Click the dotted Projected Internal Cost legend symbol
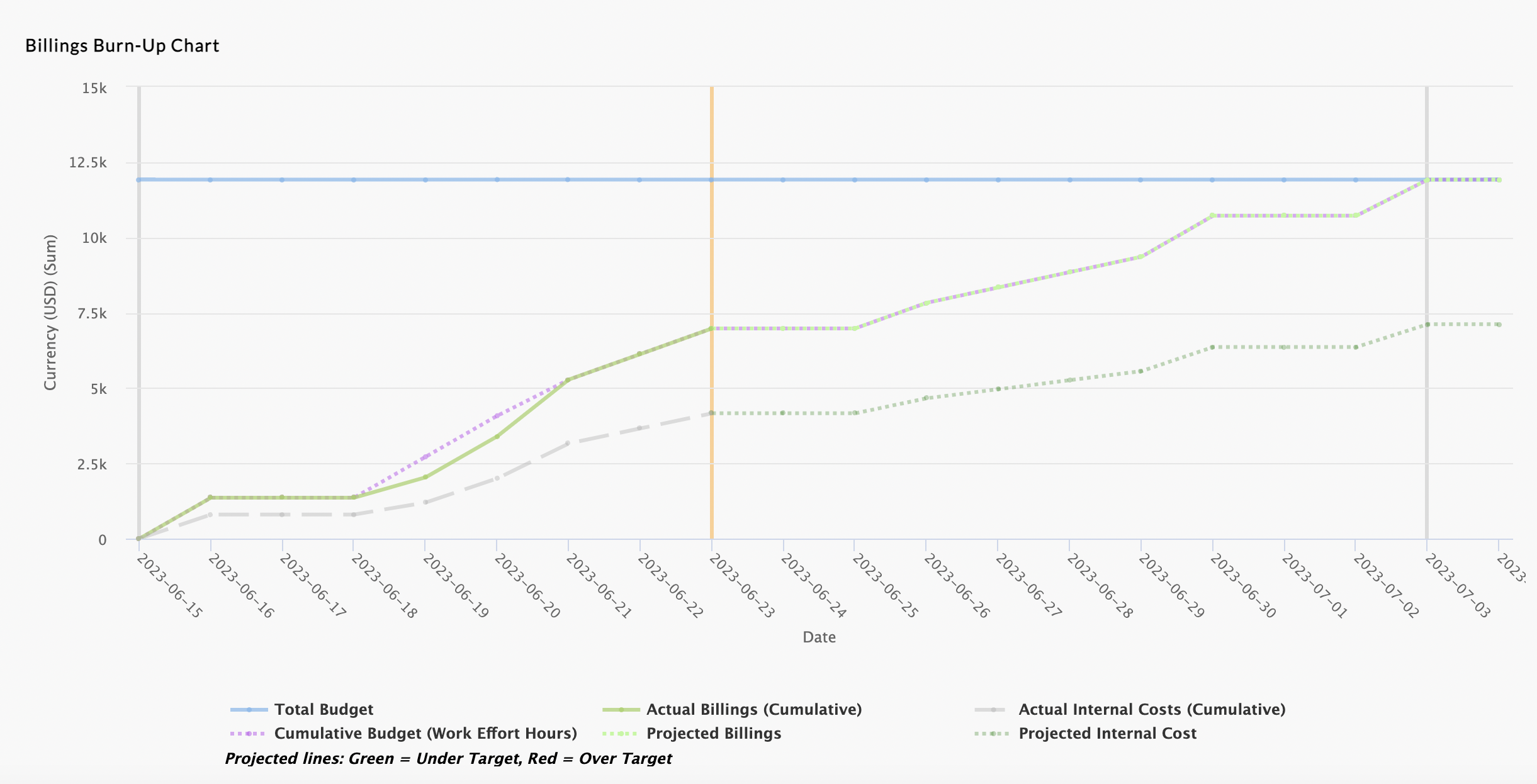Image resolution: width=1537 pixels, height=784 pixels. click(993, 734)
